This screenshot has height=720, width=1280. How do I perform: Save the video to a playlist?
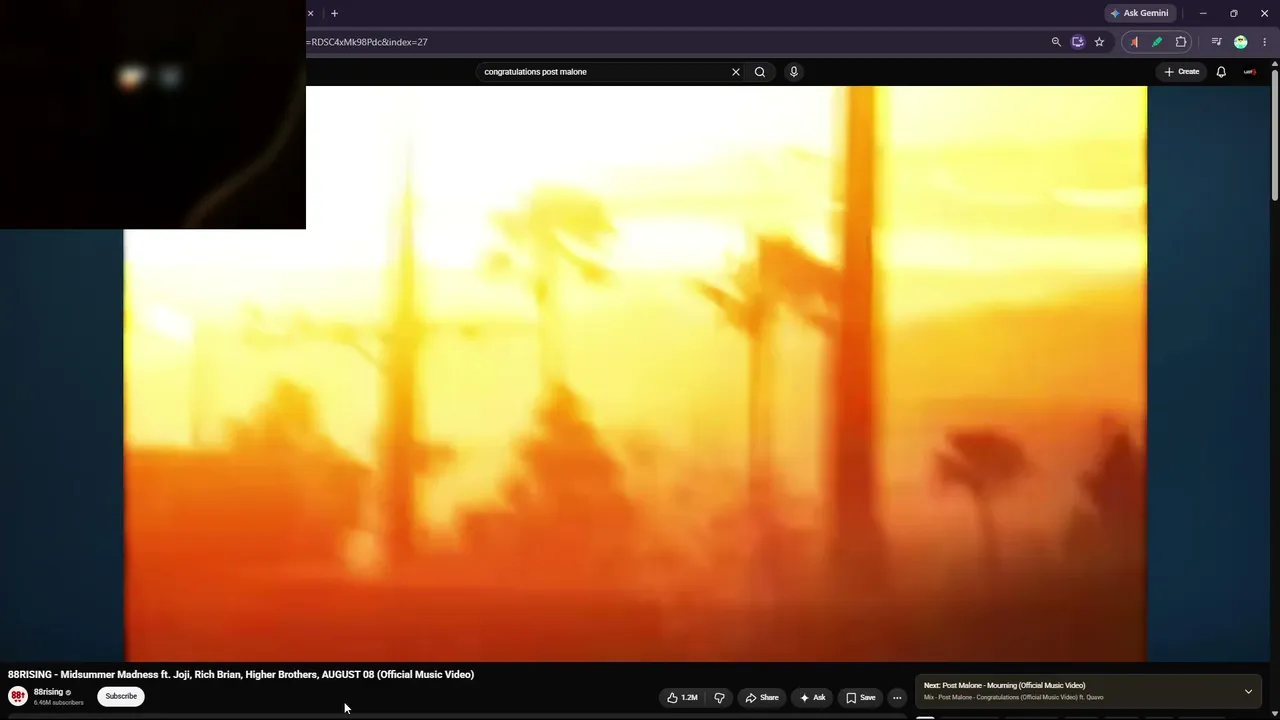click(860, 698)
